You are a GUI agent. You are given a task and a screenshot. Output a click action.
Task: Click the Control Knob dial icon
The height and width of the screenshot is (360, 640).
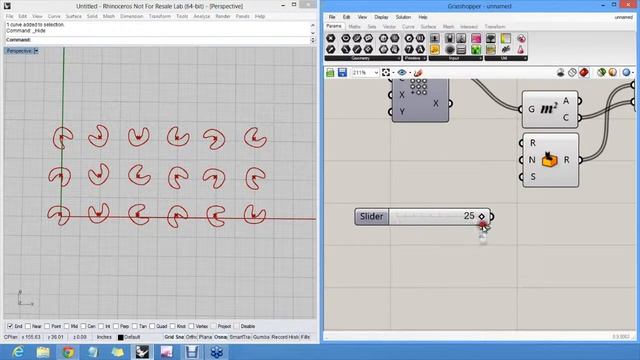[x=449, y=50]
